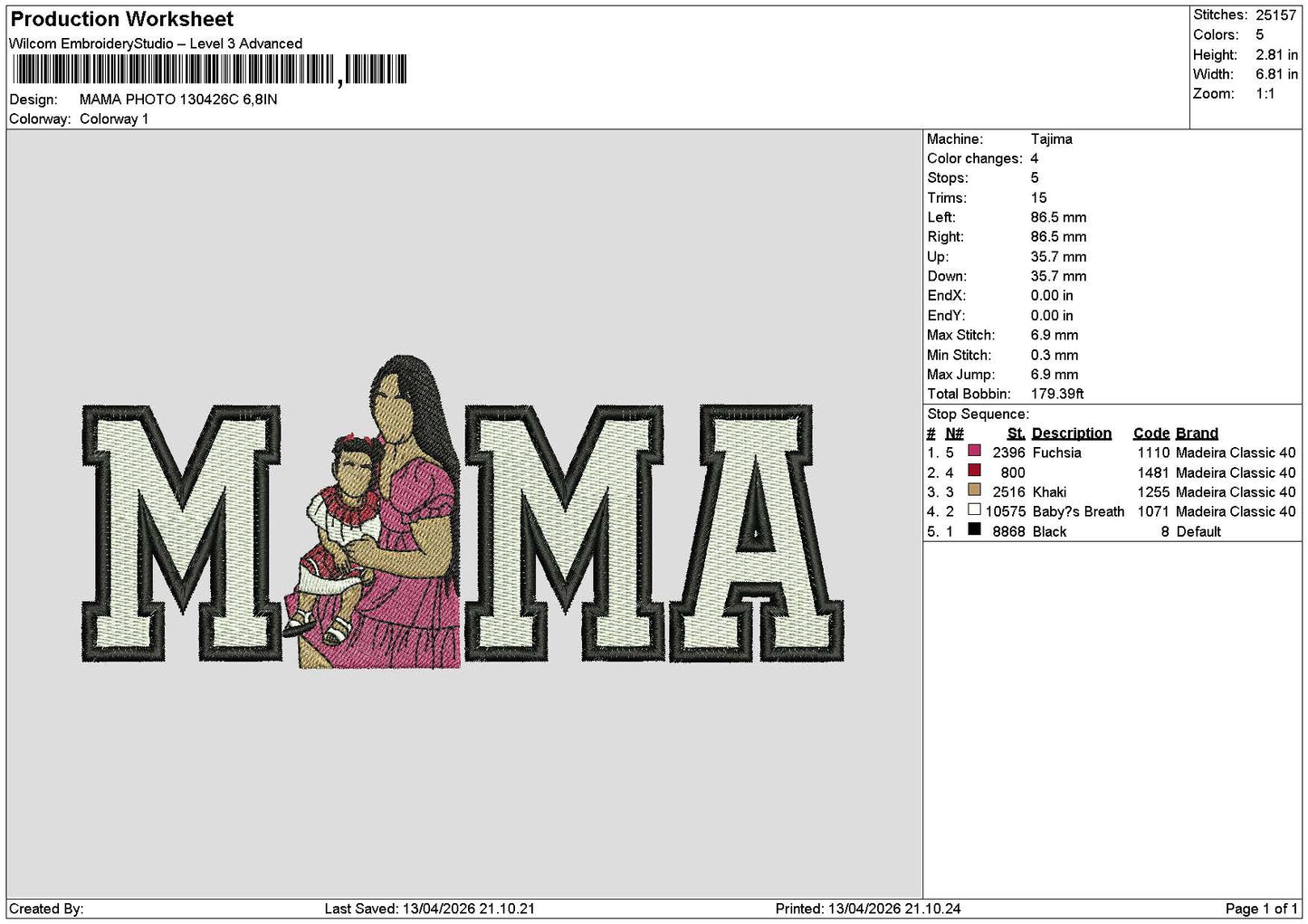Viewport: 1308px width, 924px height.
Task: Click the 'N#' column header
Action: (x=954, y=433)
